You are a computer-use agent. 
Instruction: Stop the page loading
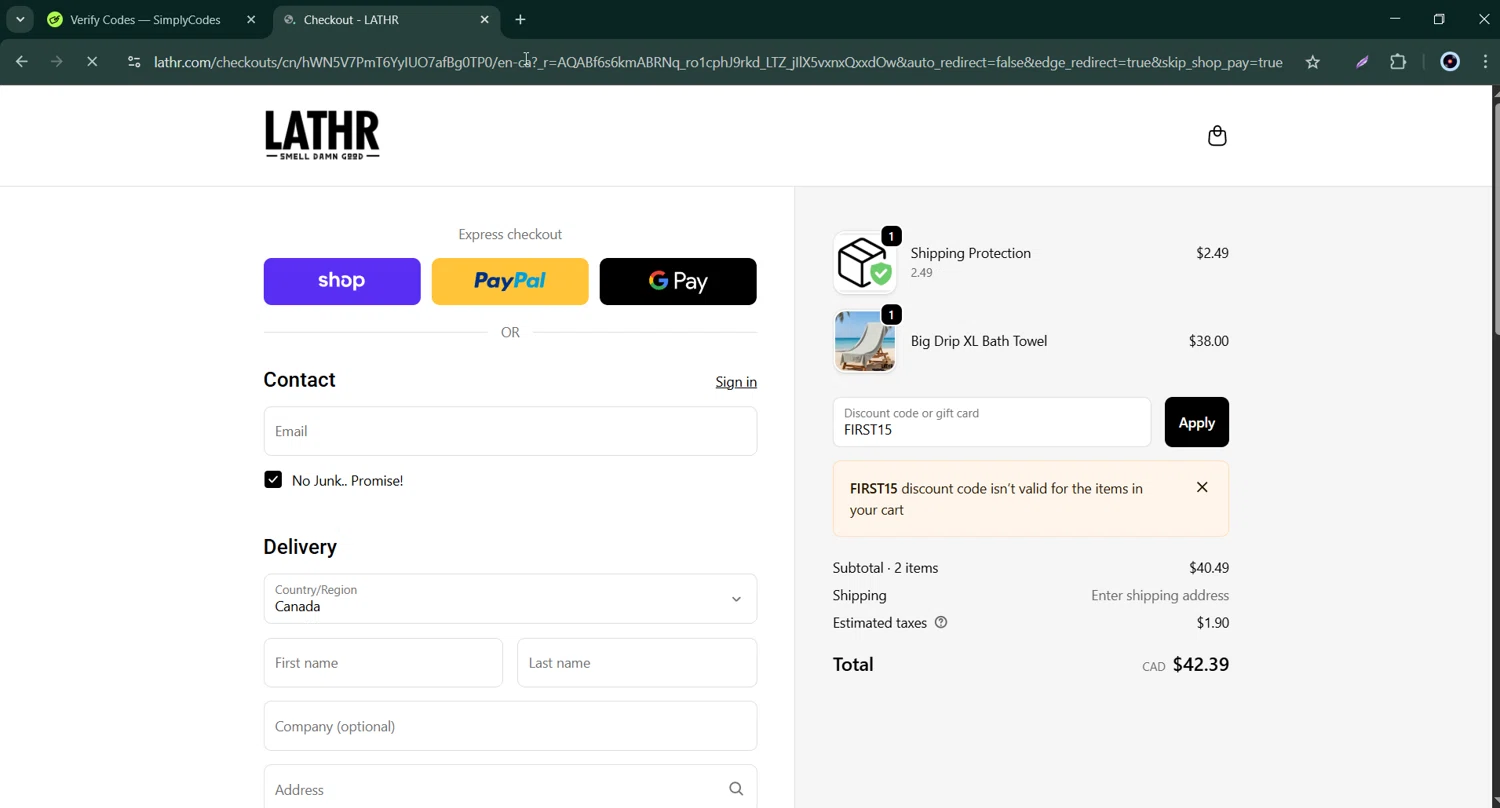[92, 62]
